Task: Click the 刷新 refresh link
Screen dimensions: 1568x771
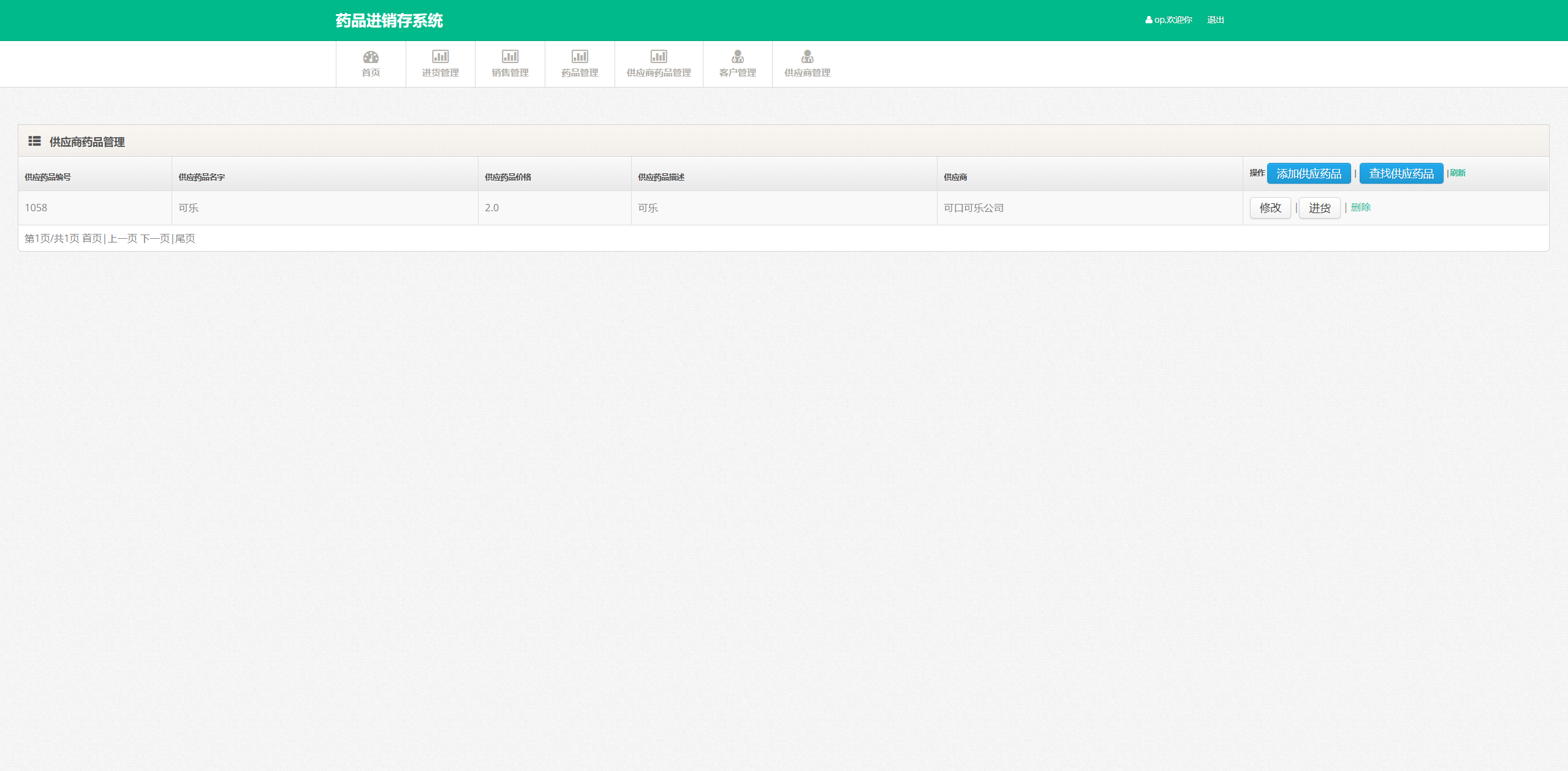Action: click(x=1458, y=173)
